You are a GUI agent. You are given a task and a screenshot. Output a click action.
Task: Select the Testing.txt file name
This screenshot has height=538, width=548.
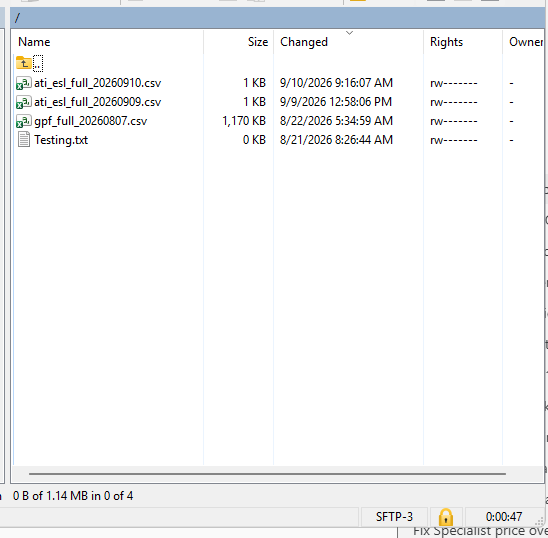click(x=61, y=140)
